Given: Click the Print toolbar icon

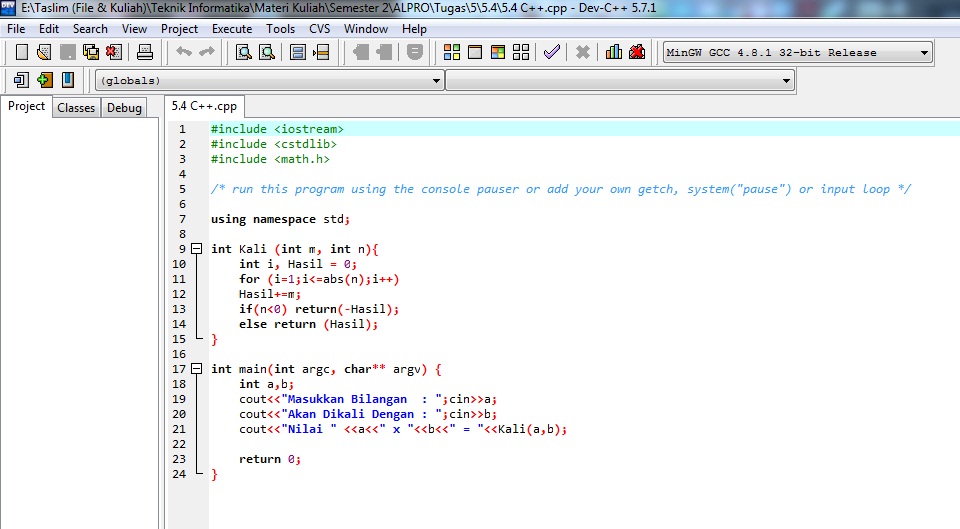Looking at the screenshot, I should 144,52.
